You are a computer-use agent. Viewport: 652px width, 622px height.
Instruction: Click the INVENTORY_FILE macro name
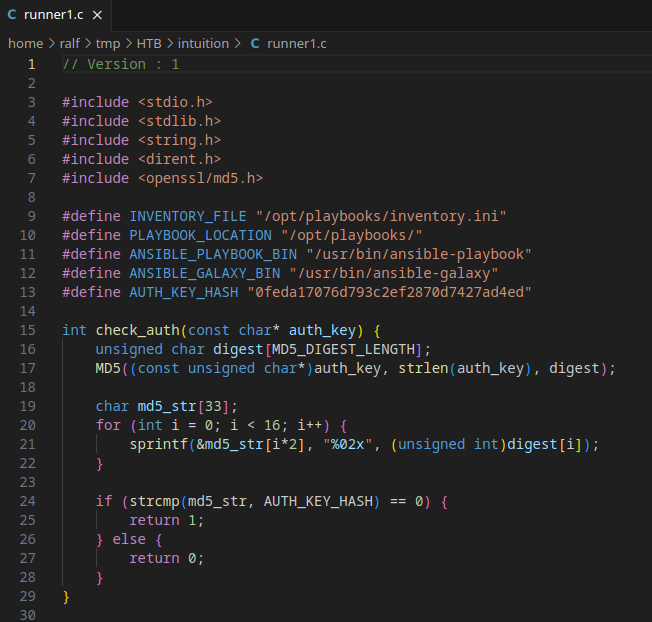point(188,216)
